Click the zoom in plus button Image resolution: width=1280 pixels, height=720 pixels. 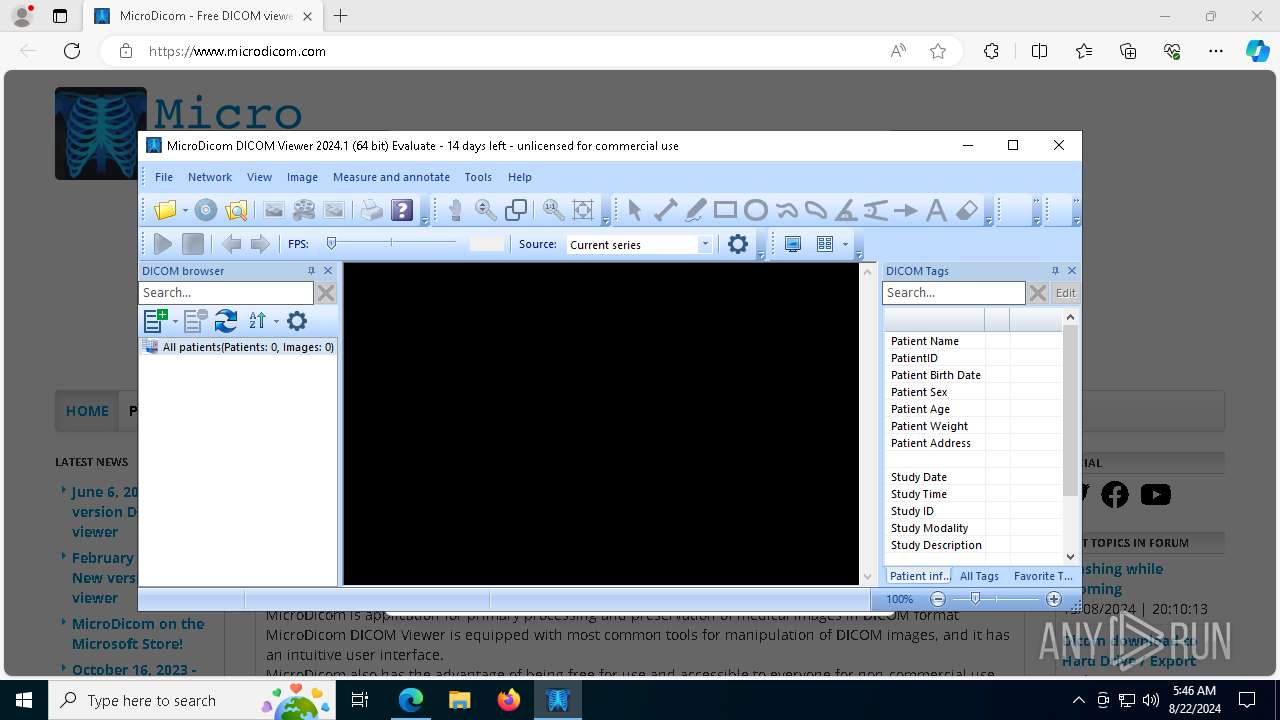pyautogui.click(x=1054, y=599)
